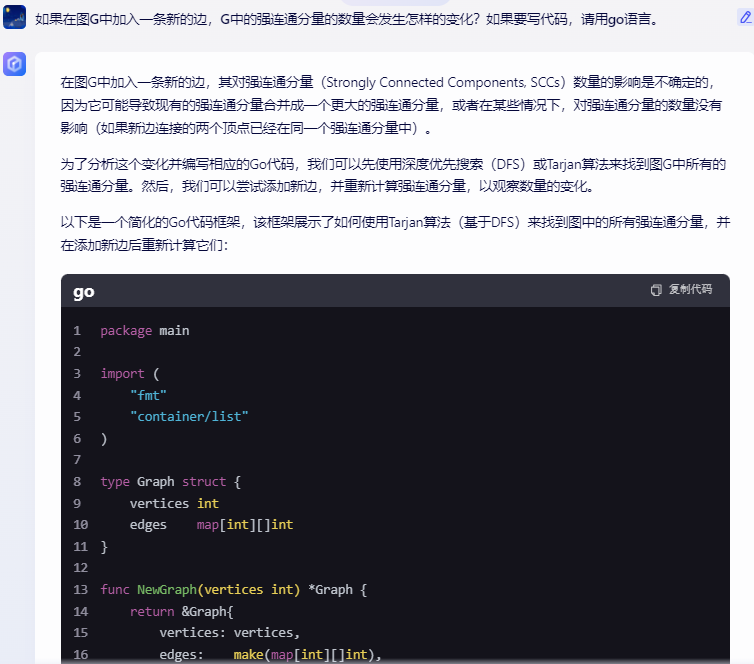Click the 'edges map[int][]int' field line
754x664 pixels.
[x=211, y=525]
